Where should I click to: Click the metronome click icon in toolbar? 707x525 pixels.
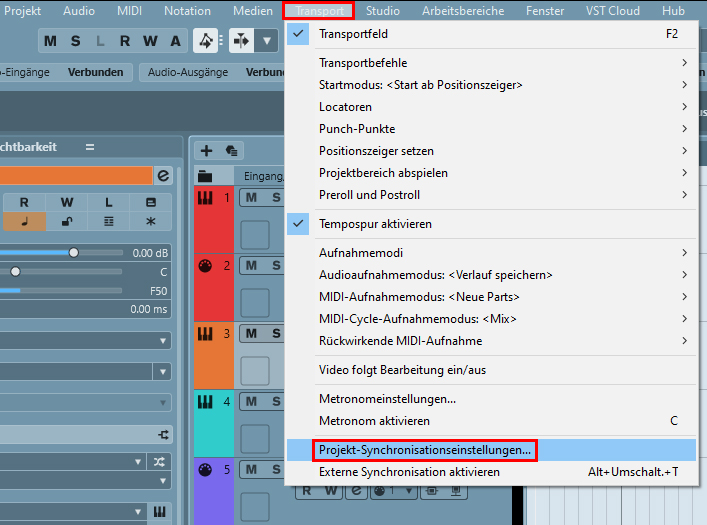205,41
